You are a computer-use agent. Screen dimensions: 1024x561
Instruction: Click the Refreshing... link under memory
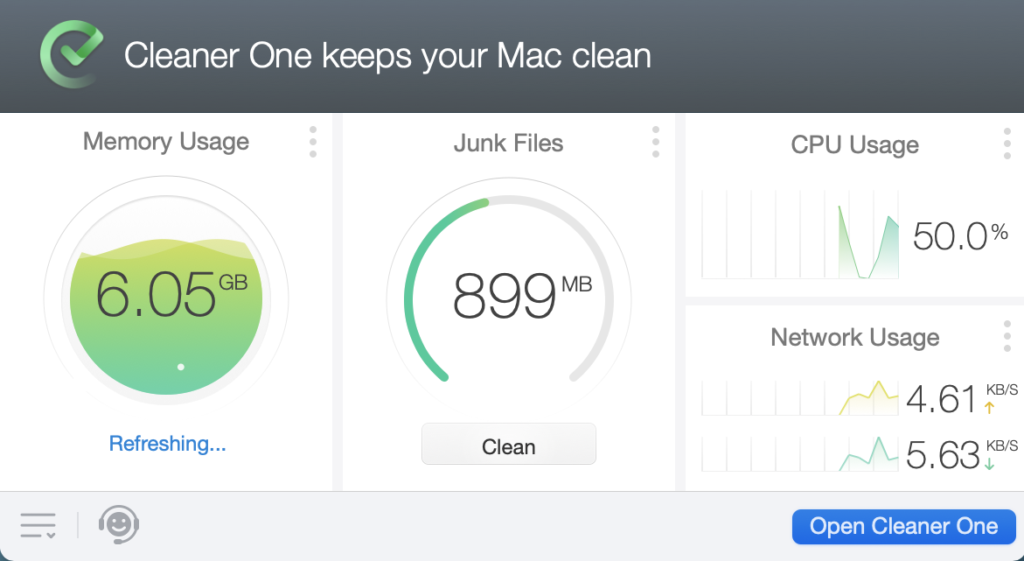click(167, 444)
